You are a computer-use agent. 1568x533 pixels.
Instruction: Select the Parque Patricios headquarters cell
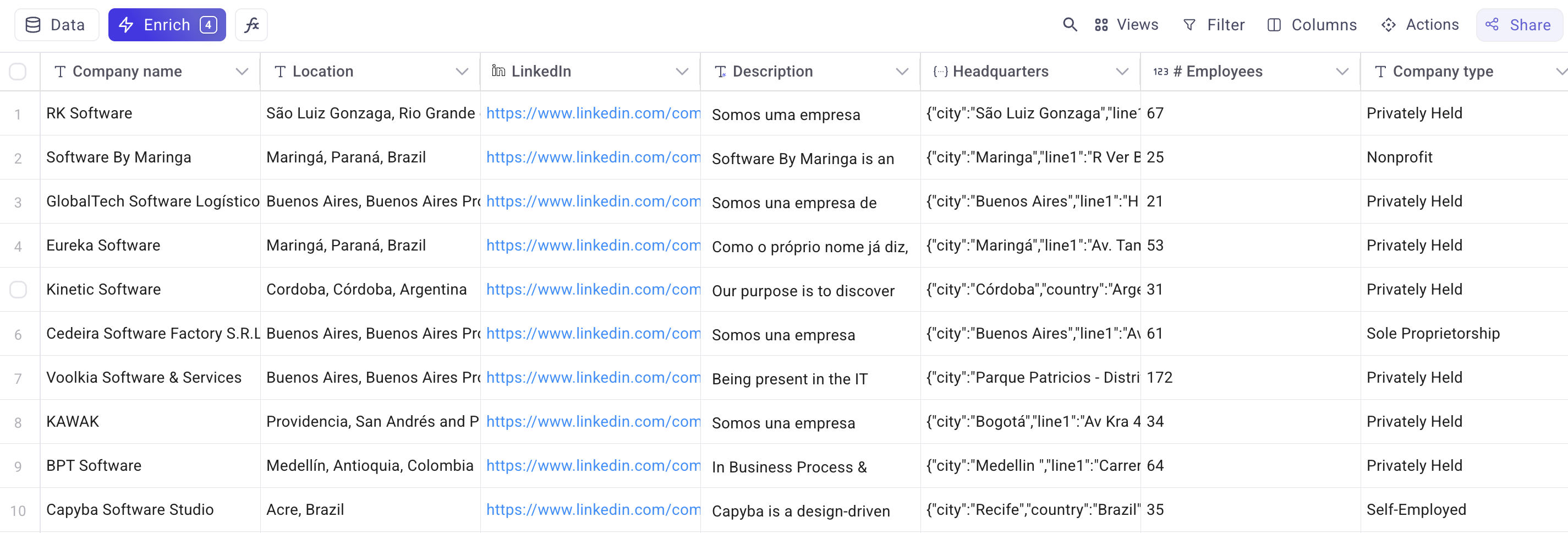coord(1030,378)
